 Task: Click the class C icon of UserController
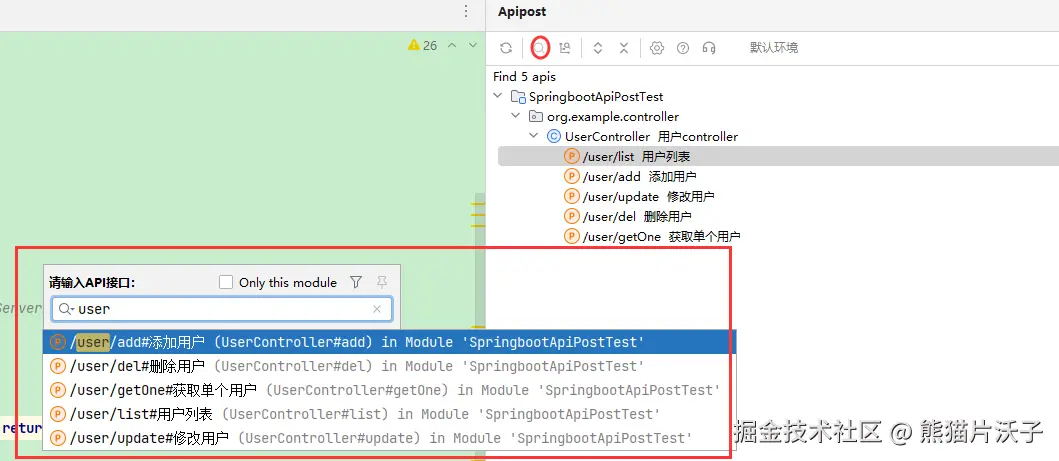[554, 136]
